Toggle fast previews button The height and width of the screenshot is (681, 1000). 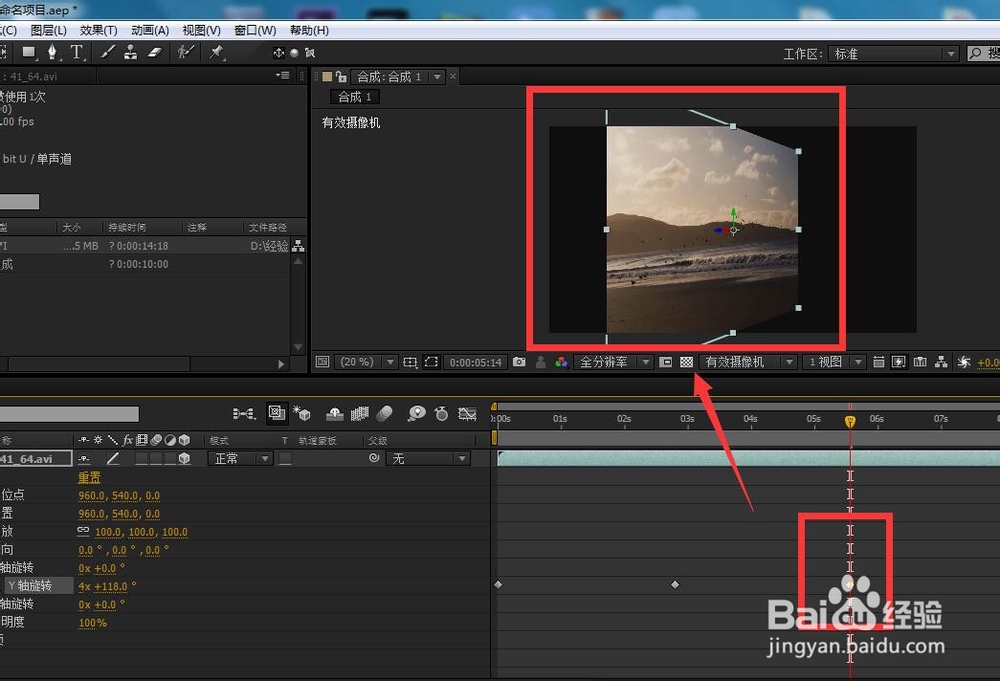point(899,362)
